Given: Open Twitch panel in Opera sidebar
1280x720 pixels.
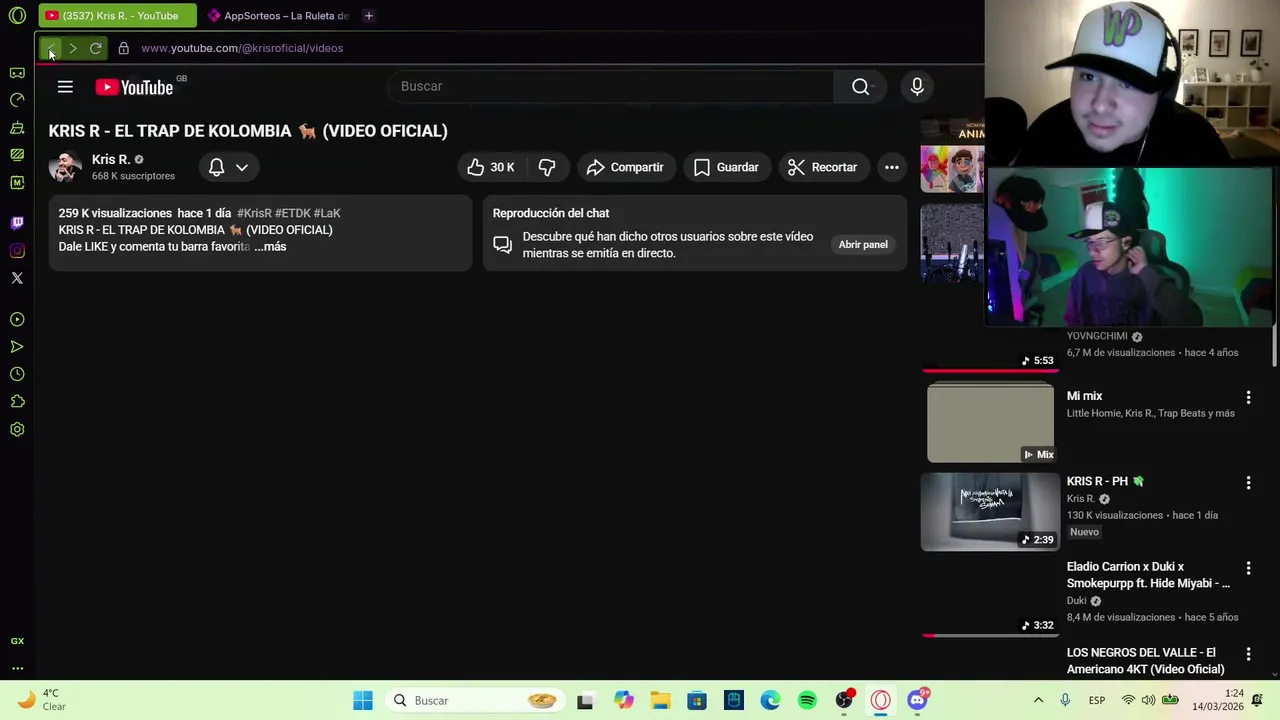Looking at the screenshot, I should pos(17,223).
